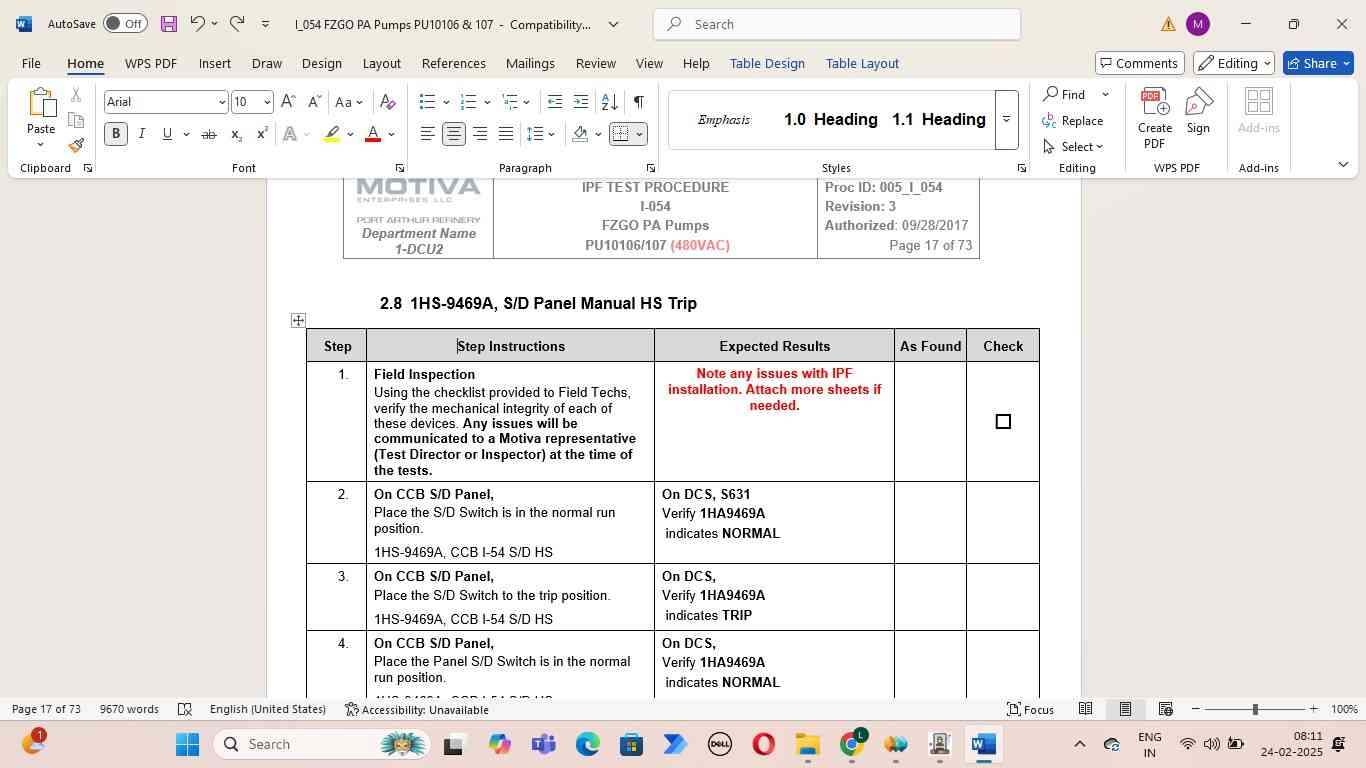
Task: Select Print Layout view toggle
Action: (x=1125, y=709)
